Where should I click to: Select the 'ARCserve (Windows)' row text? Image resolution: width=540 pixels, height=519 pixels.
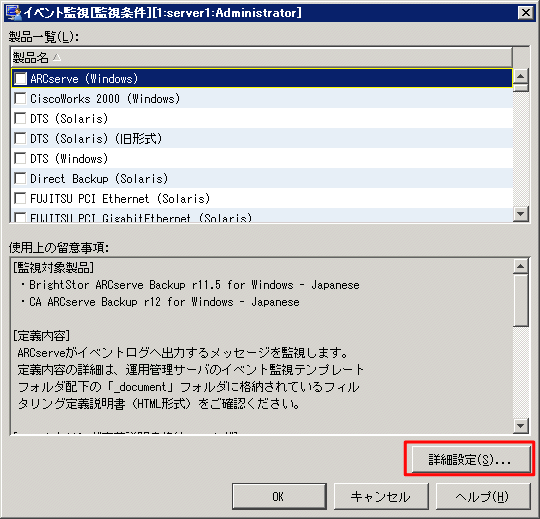click(x=84, y=79)
